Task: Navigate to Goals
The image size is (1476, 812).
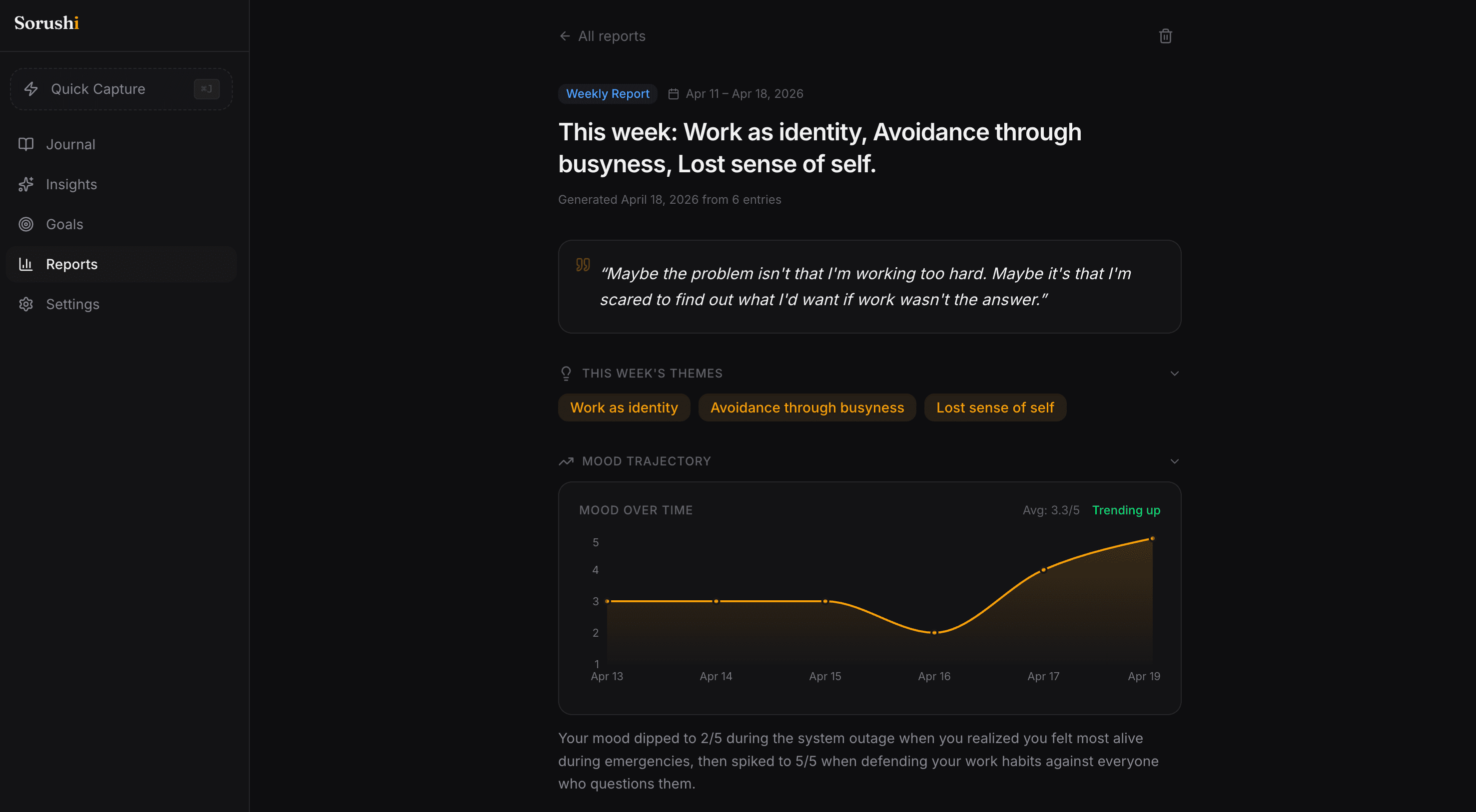Action: tap(121, 225)
